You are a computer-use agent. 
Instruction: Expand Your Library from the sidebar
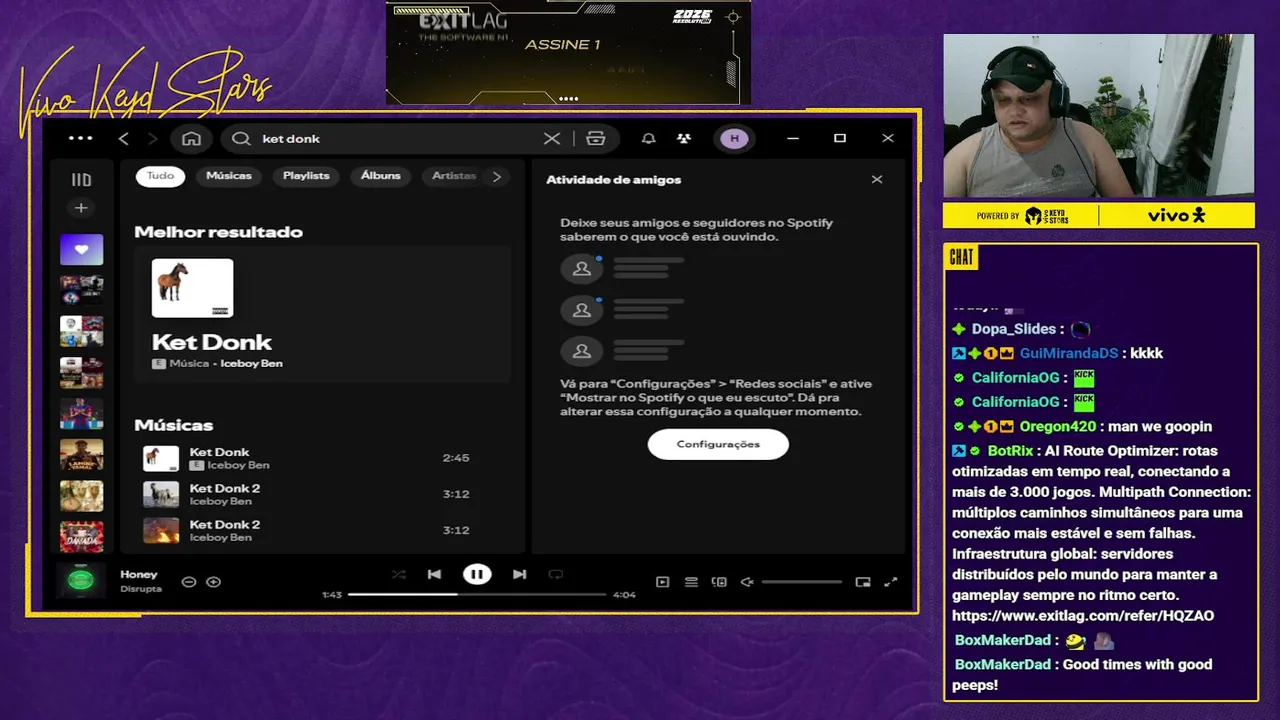[81, 180]
